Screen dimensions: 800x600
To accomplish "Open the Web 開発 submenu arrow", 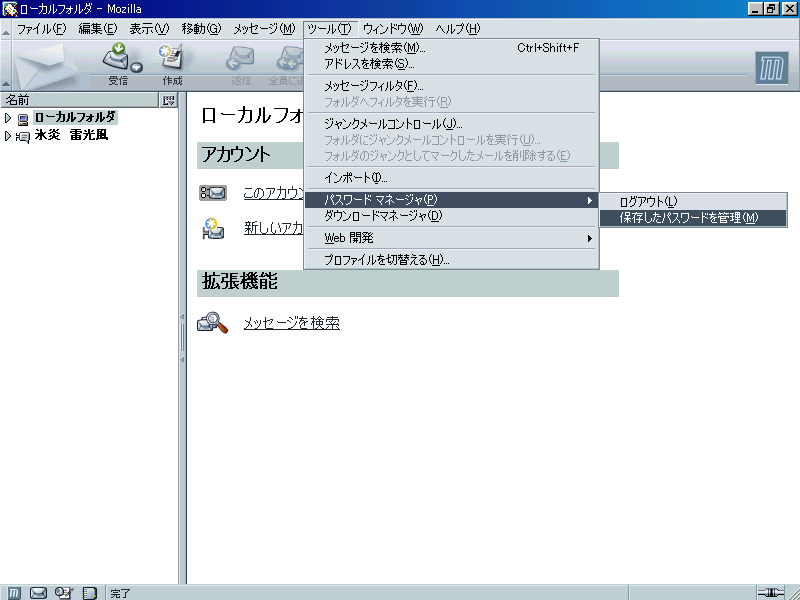I will click(x=590, y=238).
